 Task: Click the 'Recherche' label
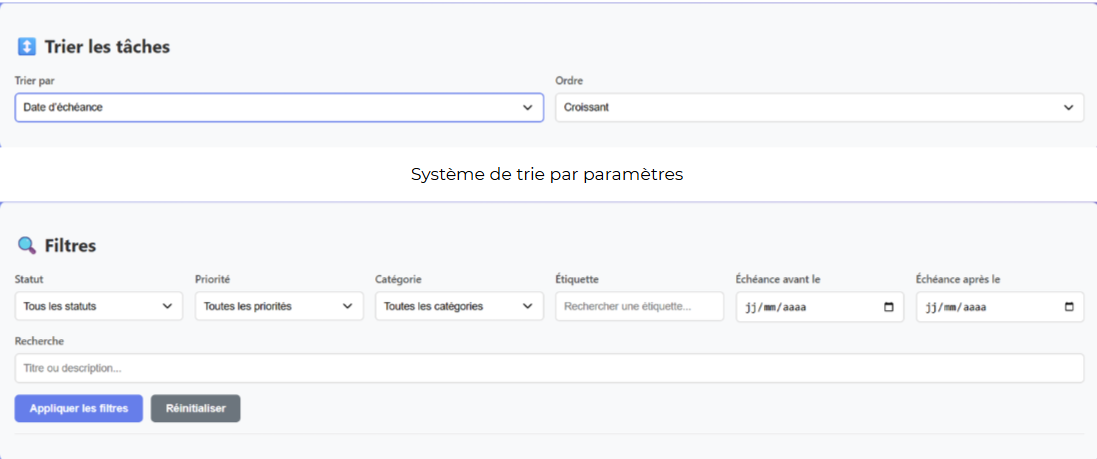click(x=39, y=341)
